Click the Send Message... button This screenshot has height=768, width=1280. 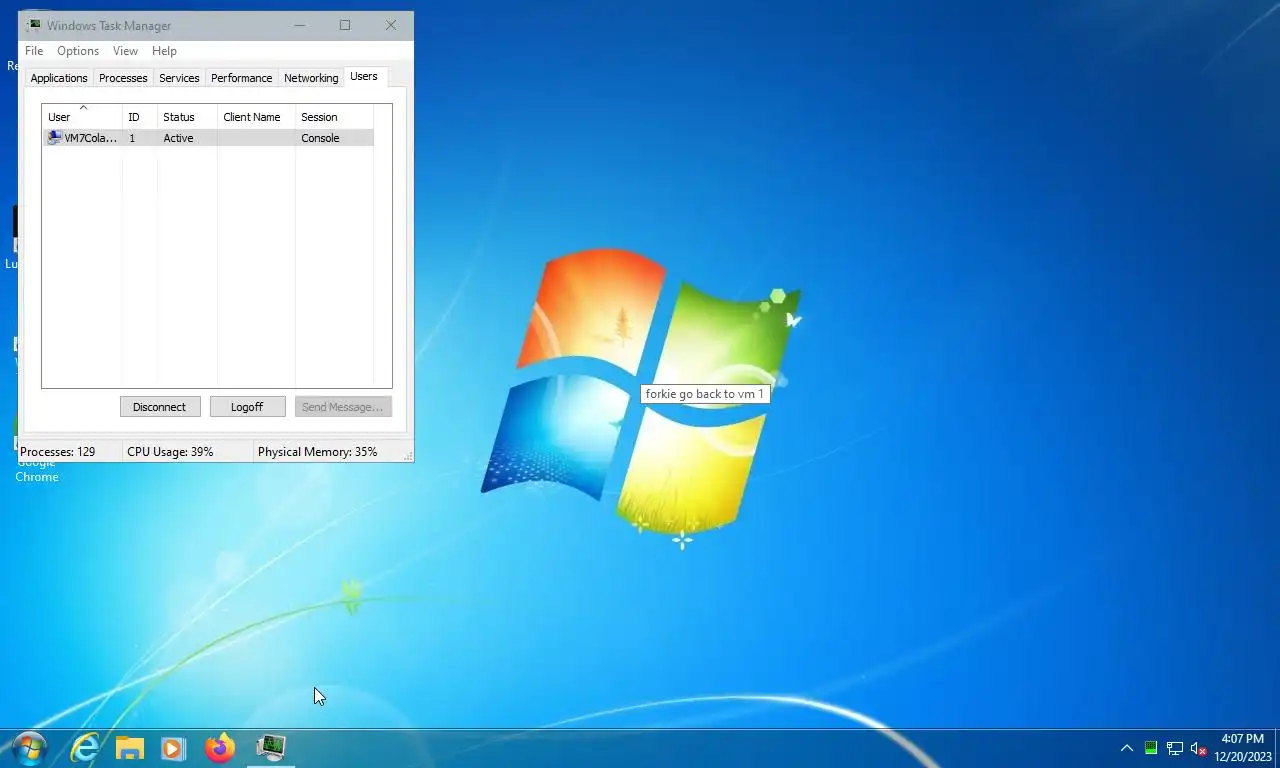(343, 407)
